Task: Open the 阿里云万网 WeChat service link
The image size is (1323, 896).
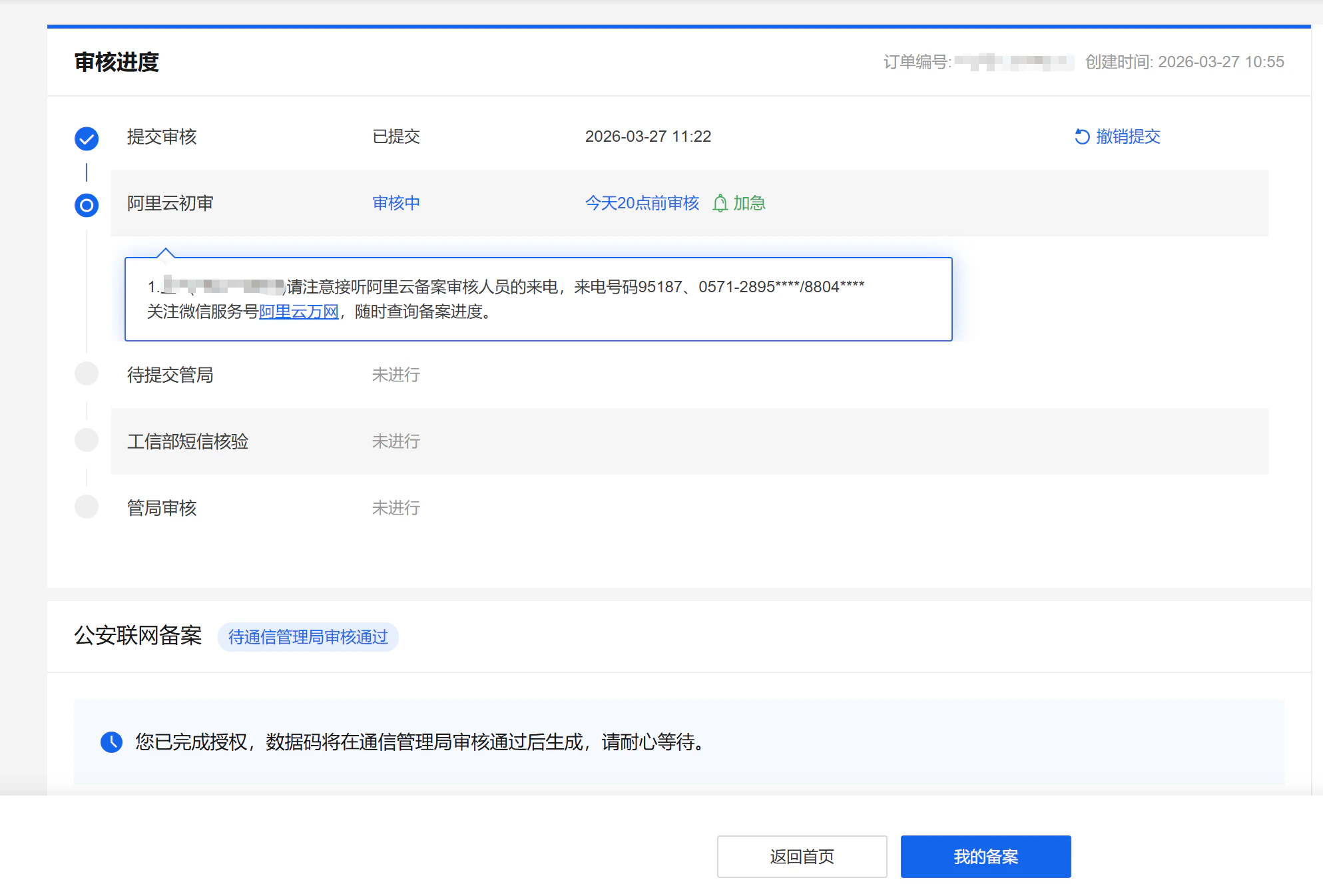Action: [298, 312]
